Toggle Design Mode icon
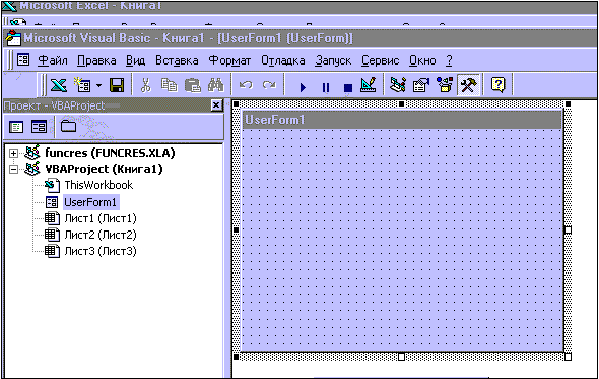Image resolution: width=599 pixels, height=379 pixels. tap(368, 85)
